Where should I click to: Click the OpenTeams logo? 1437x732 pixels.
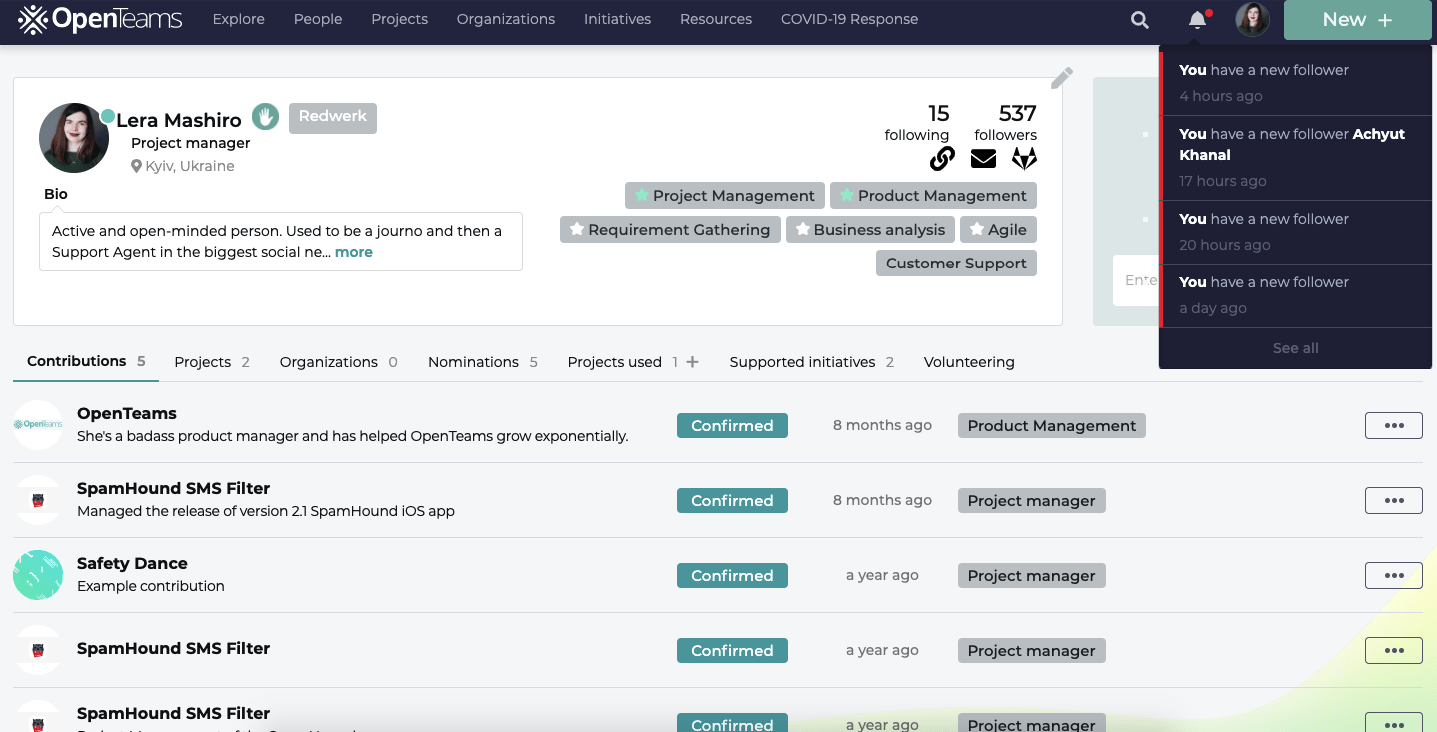coord(100,19)
